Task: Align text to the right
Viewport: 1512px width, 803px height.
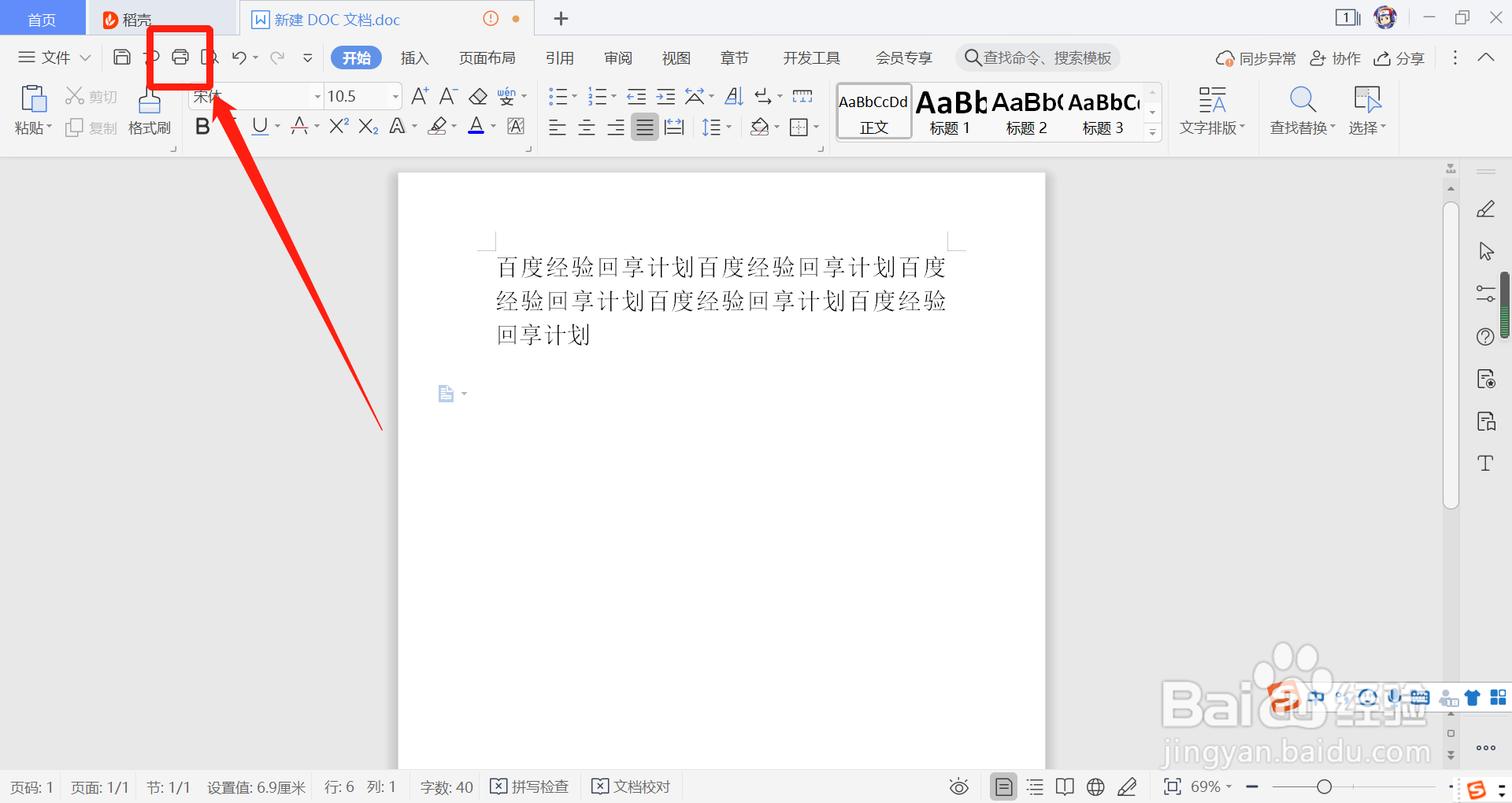Action: click(616, 127)
